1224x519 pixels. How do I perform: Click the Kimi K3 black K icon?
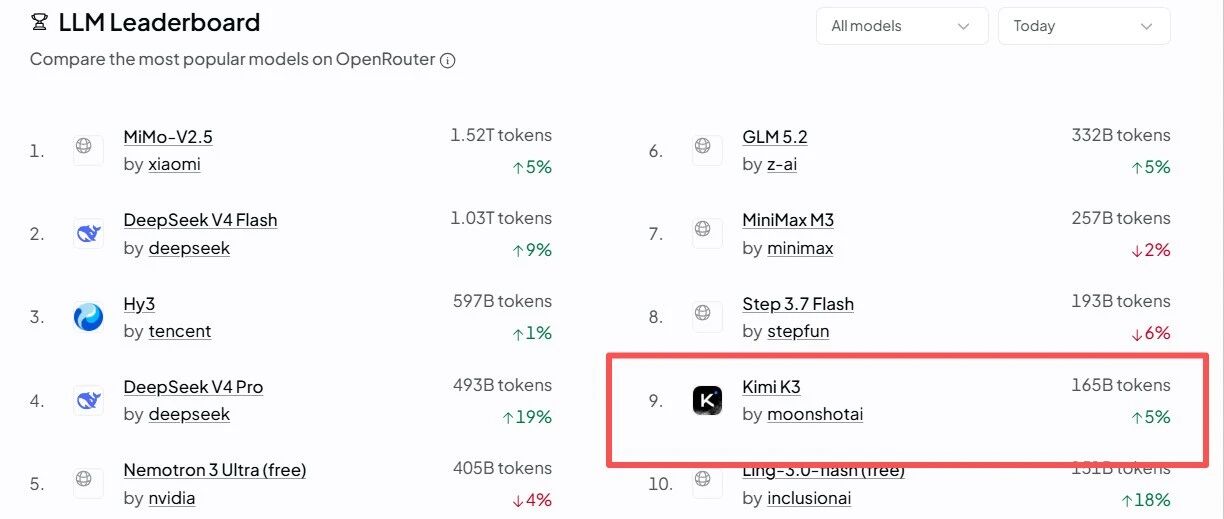[707, 401]
